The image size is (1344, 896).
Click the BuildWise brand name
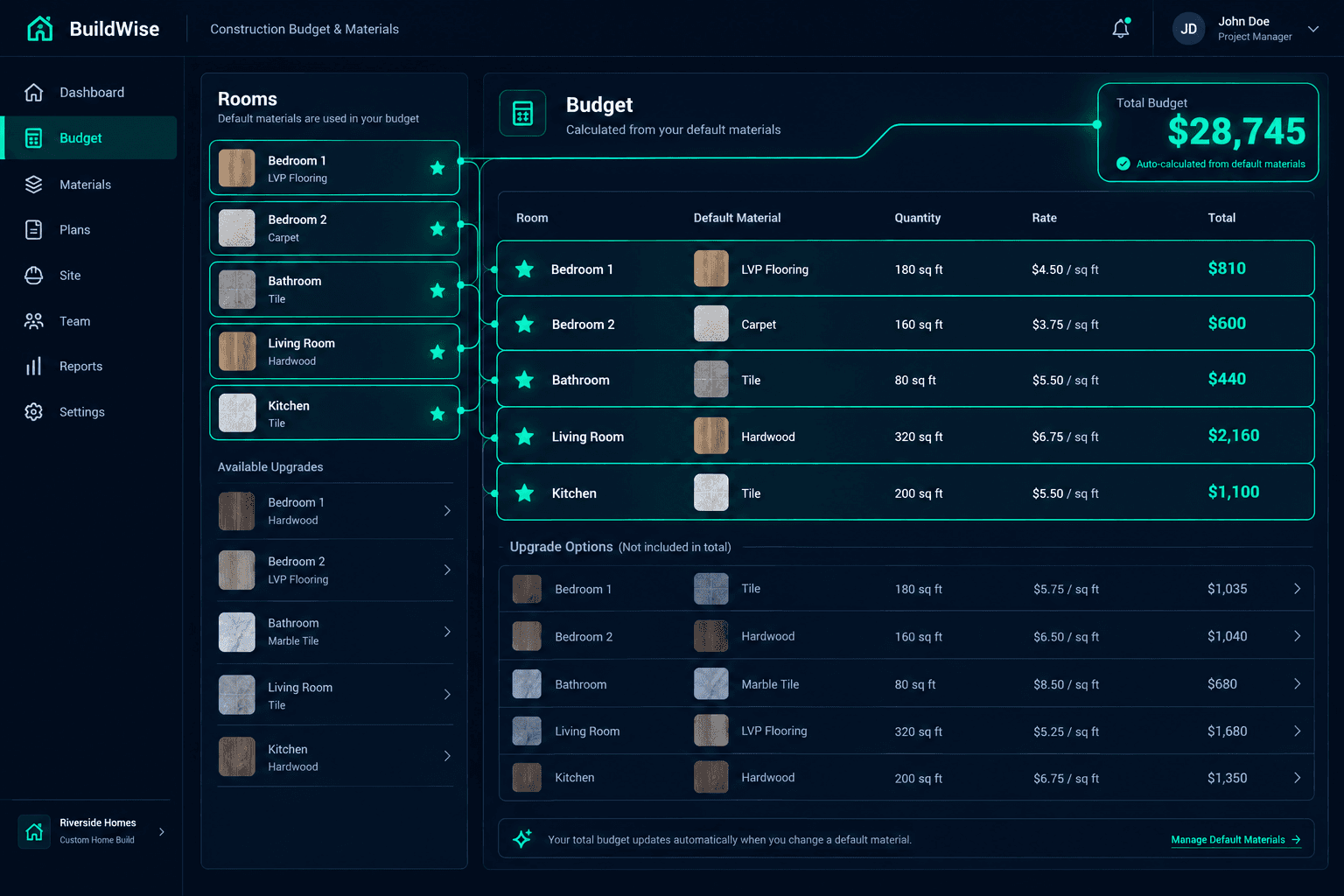pos(115,29)
